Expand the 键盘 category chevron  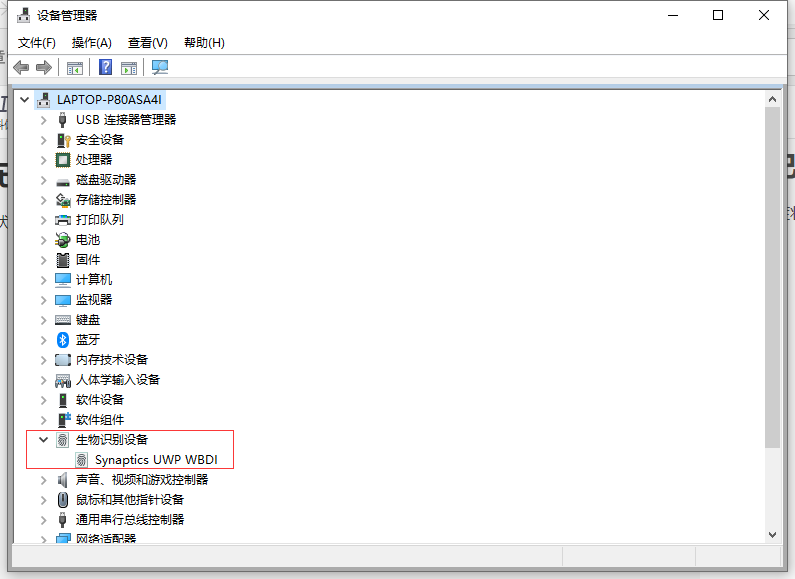click(44, 320)
